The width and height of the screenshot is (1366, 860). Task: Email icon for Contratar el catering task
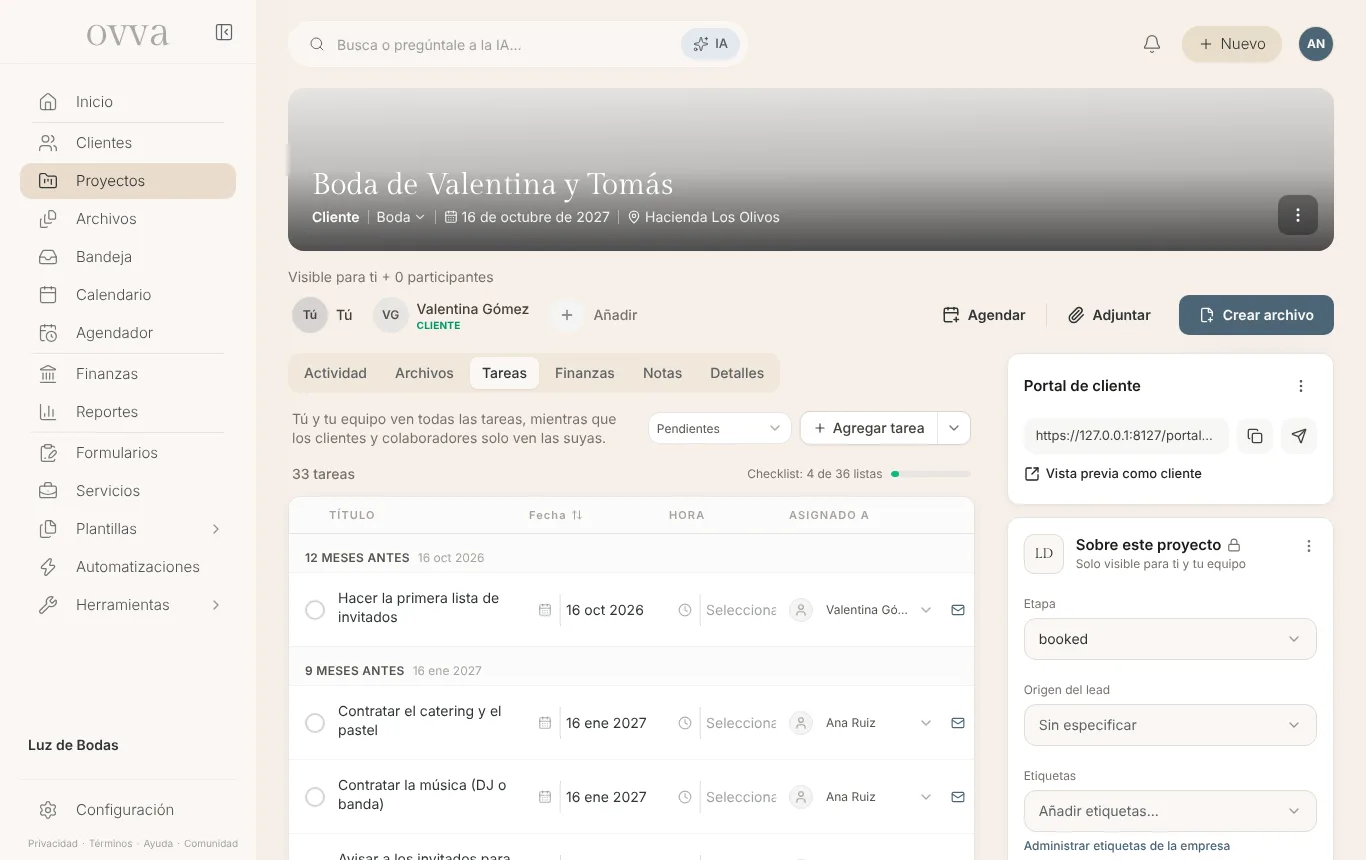coord(958,723)
